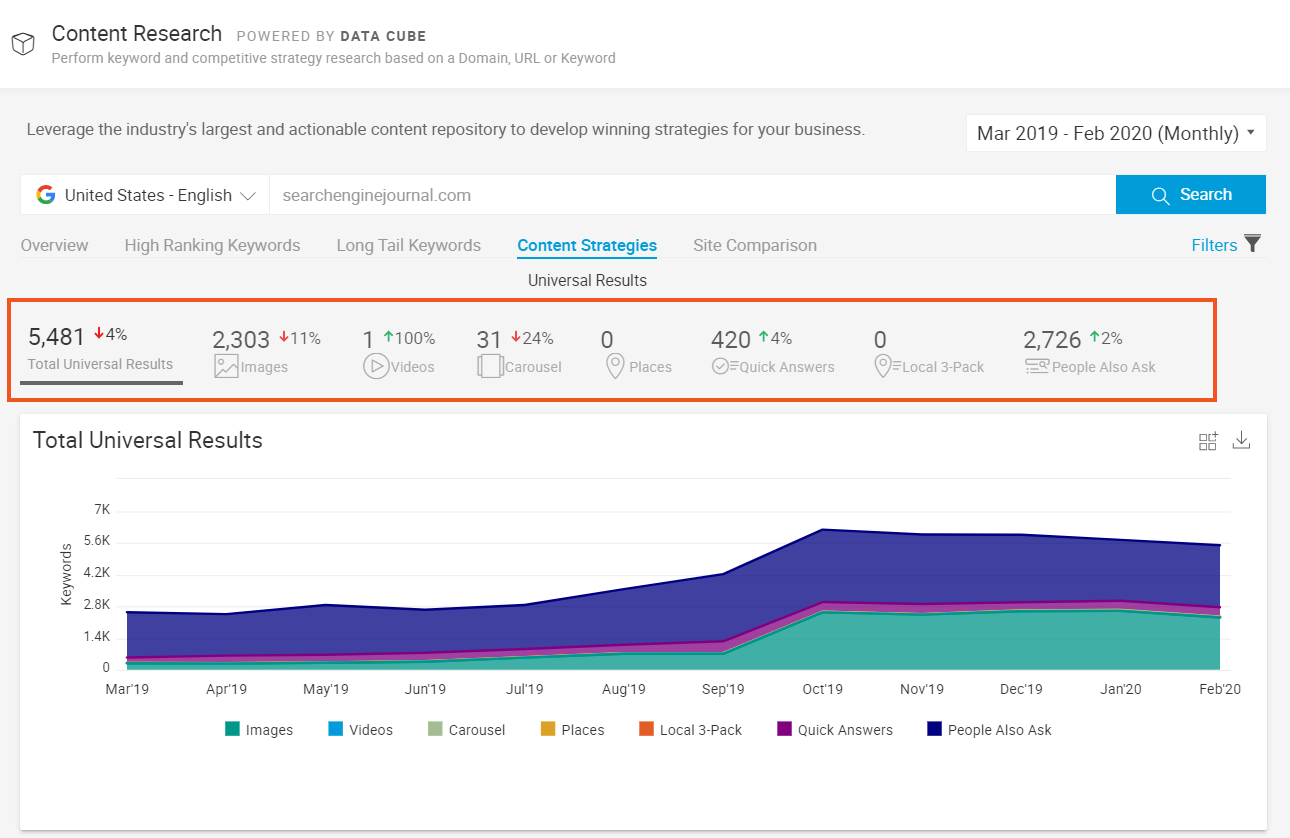The width and height of the screenshot is (1290, 838).
Task: Expand the United States - English locale dropdown
Action: click(144, 194)
